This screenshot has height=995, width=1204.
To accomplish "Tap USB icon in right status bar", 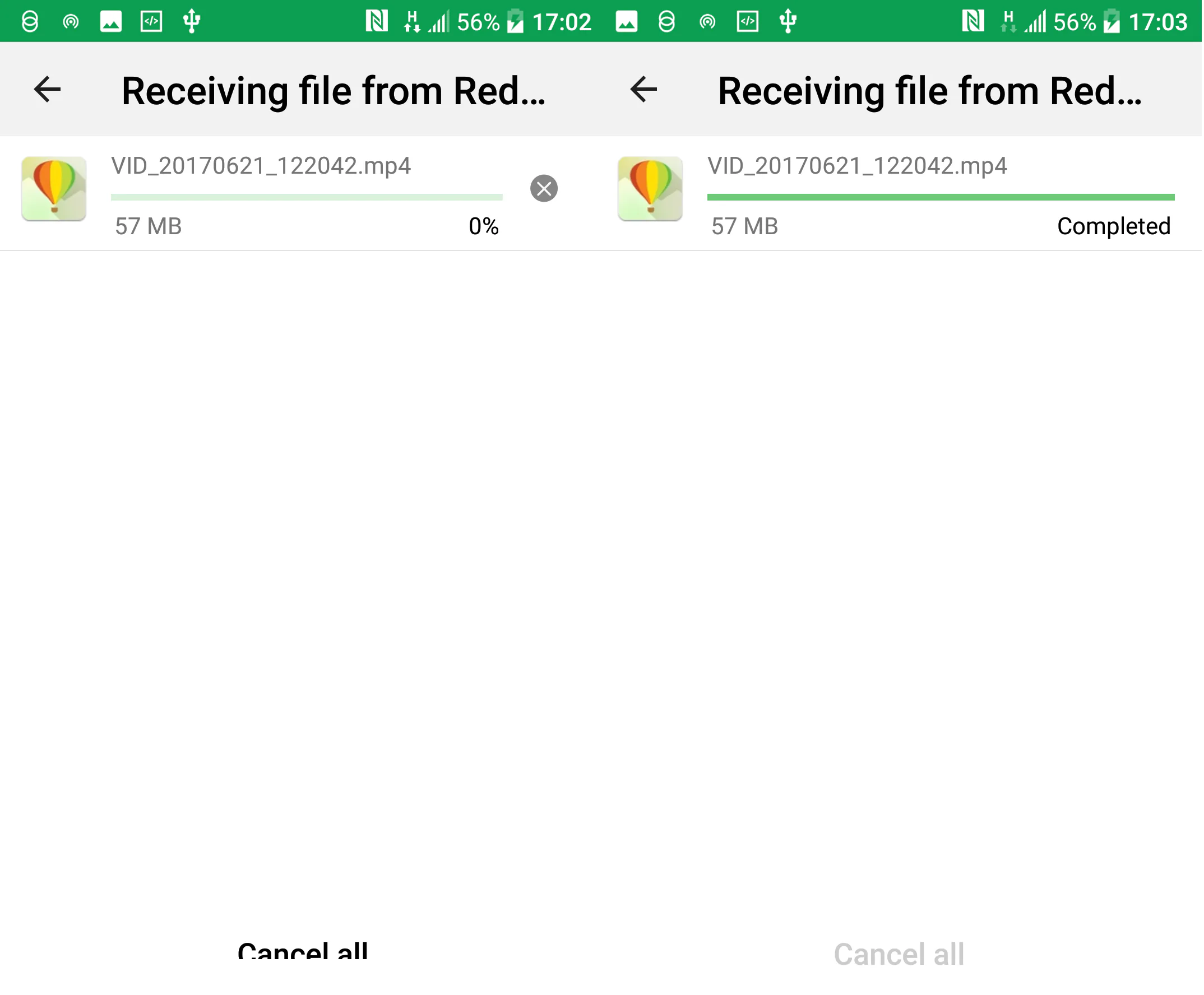I will (x=789, y=21).
